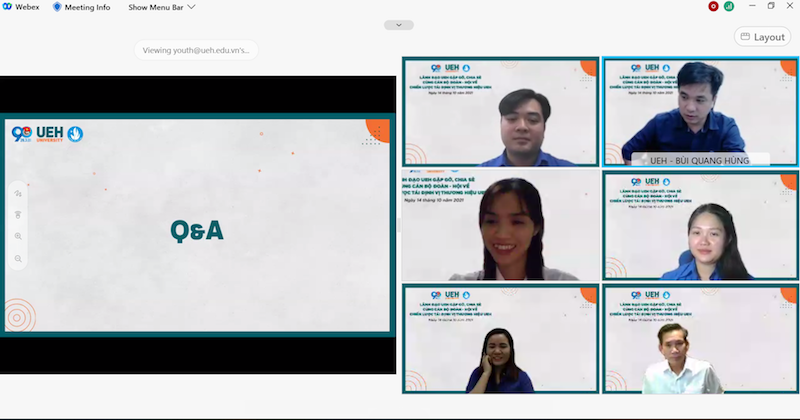Click the remote control request icon in the sidebar
This screenshot has width=800, height=420.
(18, 215)
